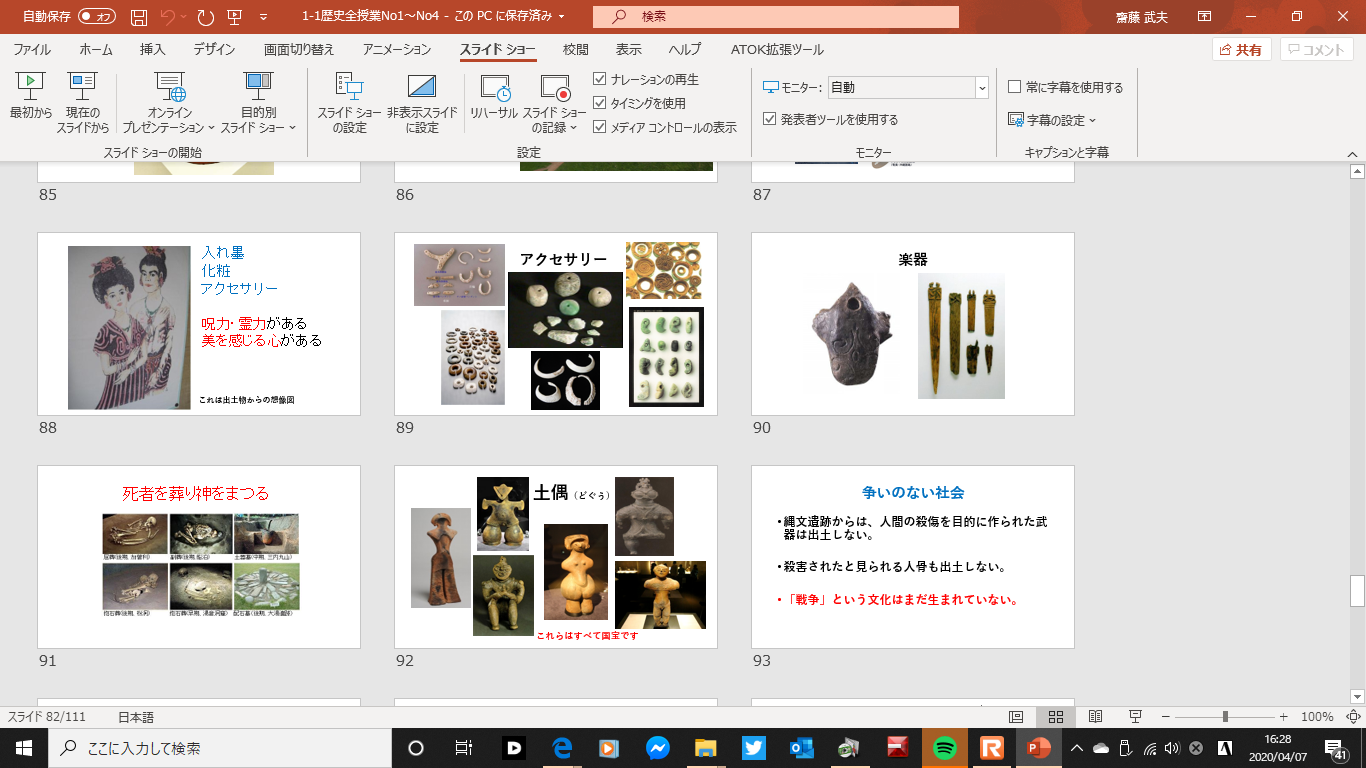The height and width of the screenshot is (768, 1366).
Task: Open Outlook from the taskbar
Action: coord(801,747)
